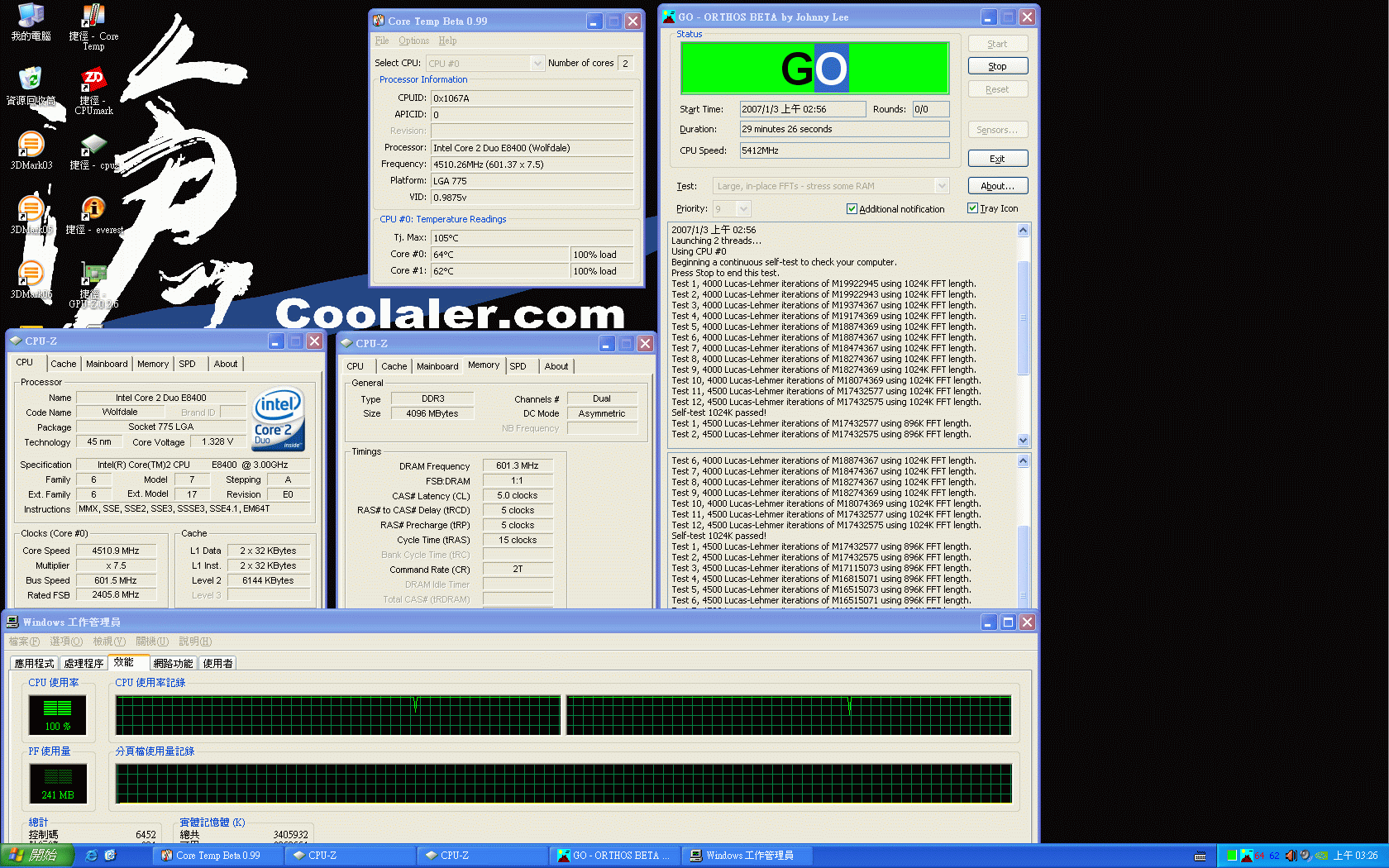Click lower ORTHOS log scrollbar up arrow
This screenshot has width=1389, height=868.
[x=1023, y=461]
